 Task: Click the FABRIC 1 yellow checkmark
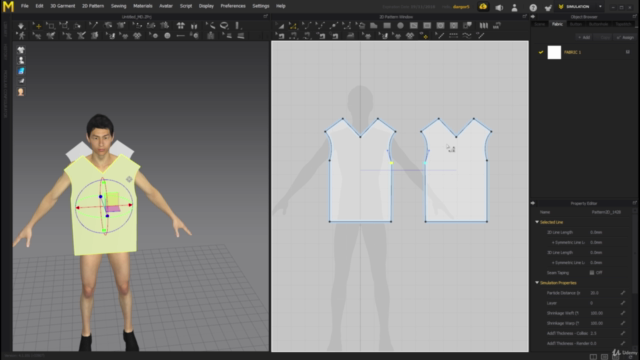pos(541,52)
